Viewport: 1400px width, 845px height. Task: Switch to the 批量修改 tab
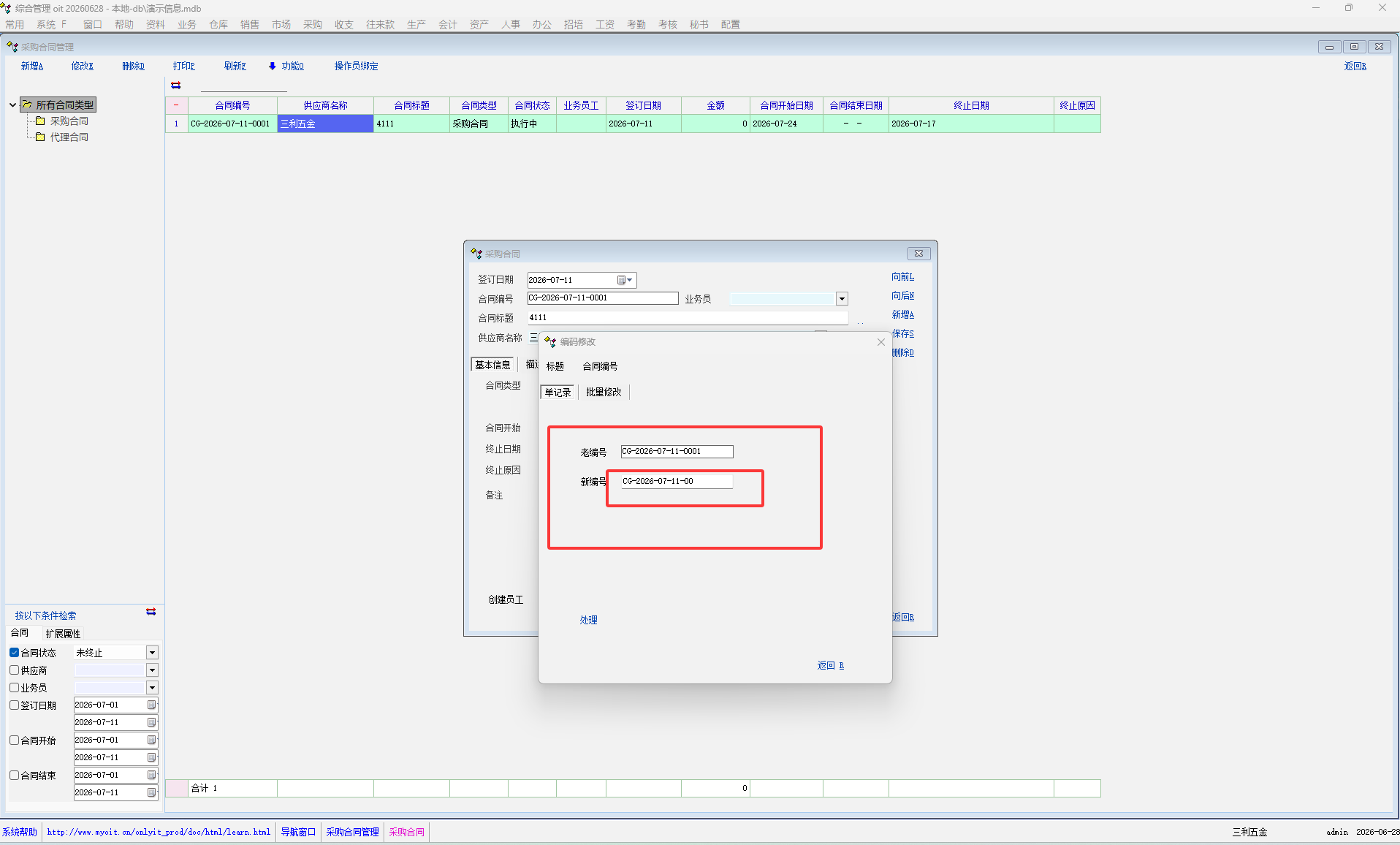(x=604, y=393)
